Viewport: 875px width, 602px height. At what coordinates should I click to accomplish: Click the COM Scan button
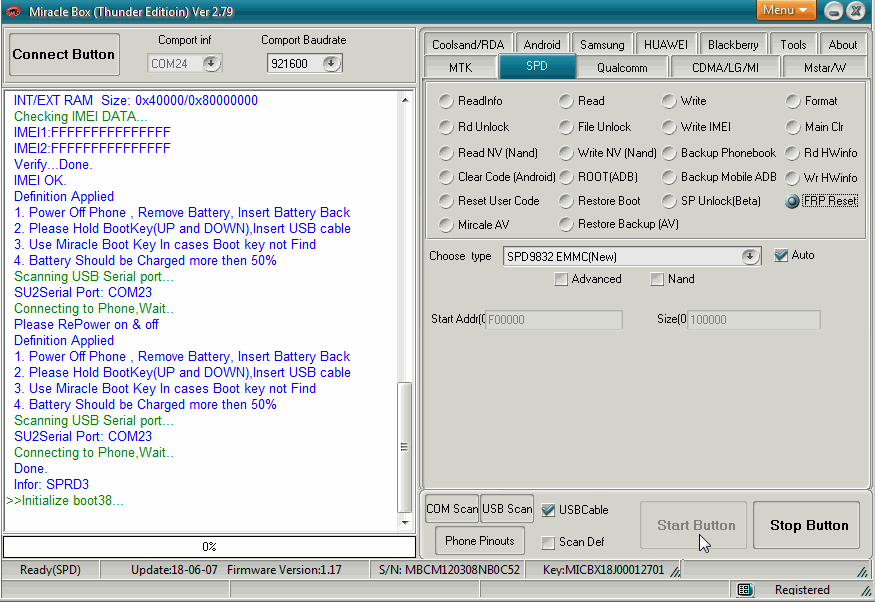pos(451,509)
